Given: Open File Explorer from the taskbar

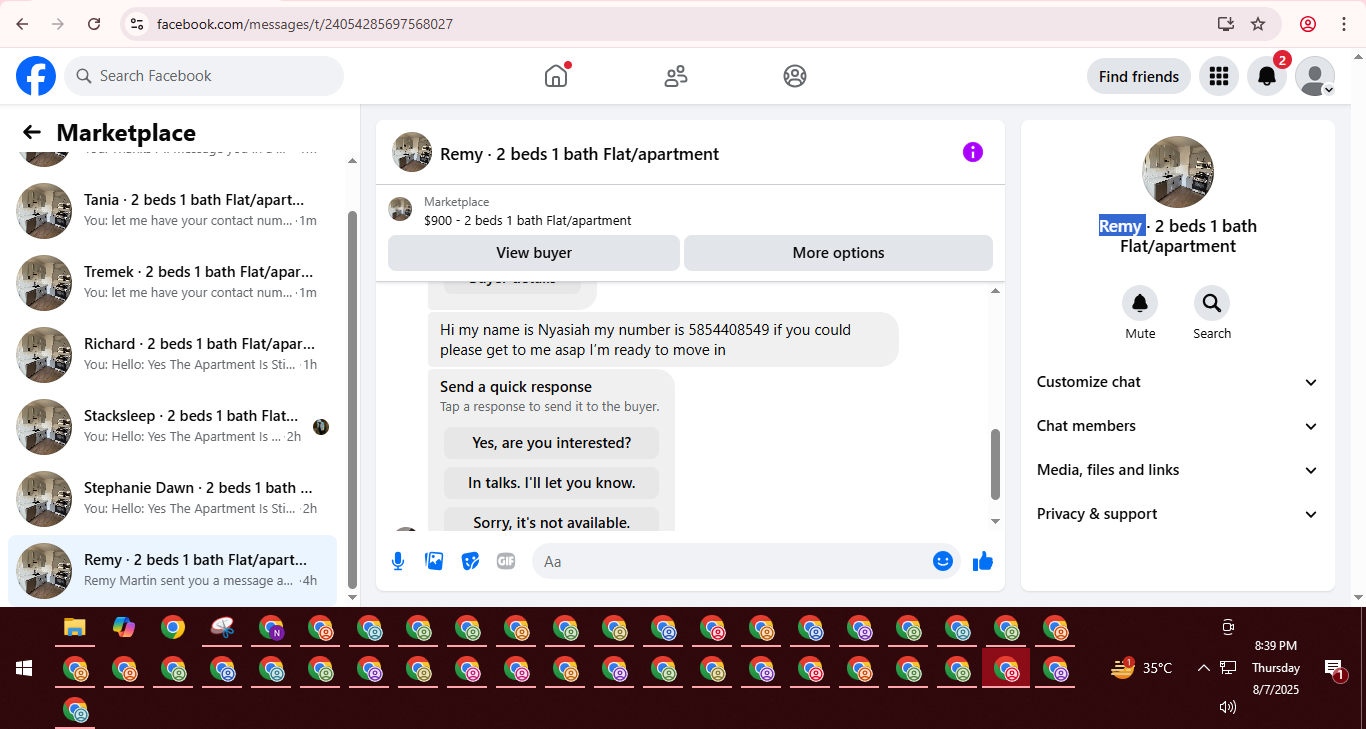Looking at the screenshot, I should point(75,628).
